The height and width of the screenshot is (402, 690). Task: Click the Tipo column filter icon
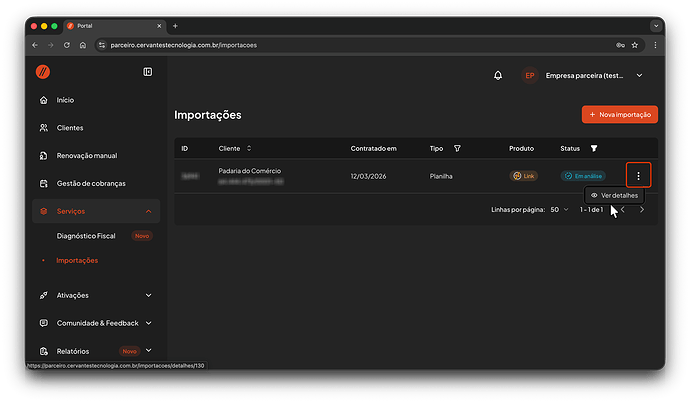point(457,149)
